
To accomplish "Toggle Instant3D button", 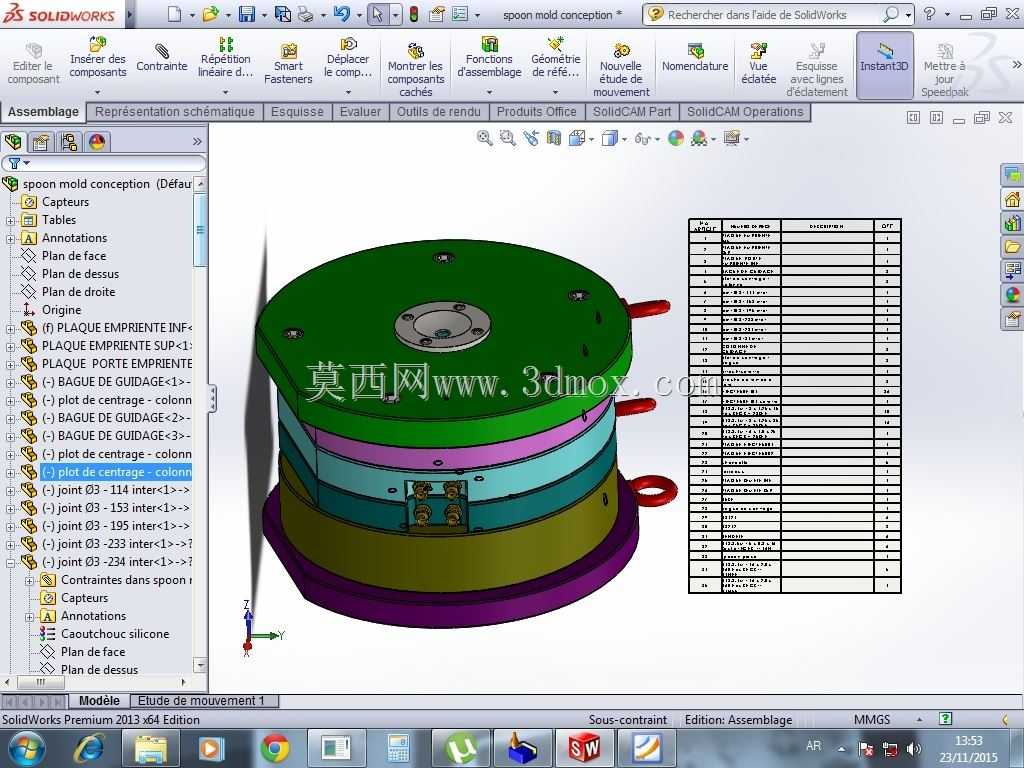I will click(x=884, y=64).
